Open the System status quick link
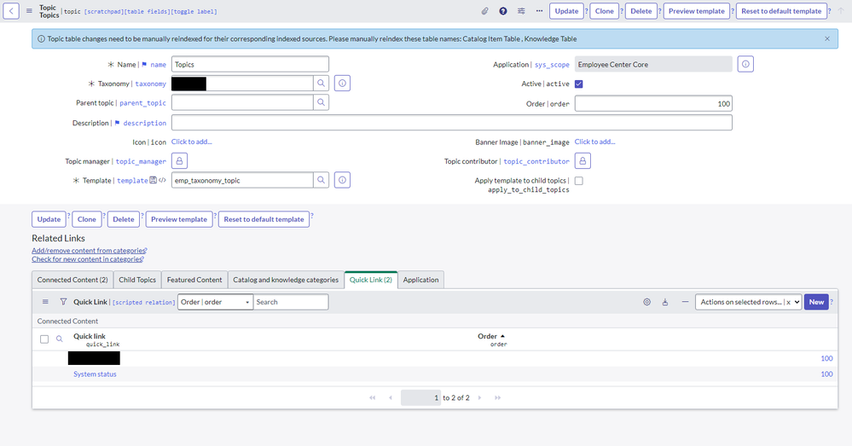The height and width of the screenshot is (446, 852). 95,374
